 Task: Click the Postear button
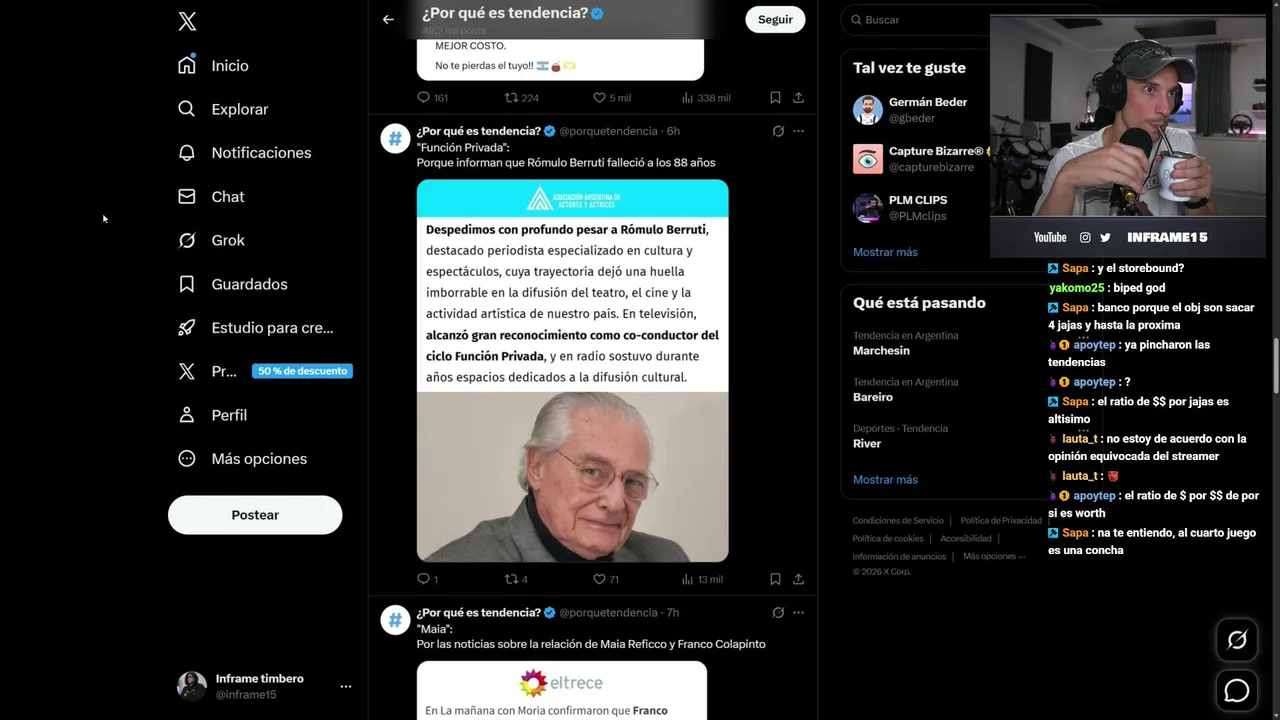point(255,515)
